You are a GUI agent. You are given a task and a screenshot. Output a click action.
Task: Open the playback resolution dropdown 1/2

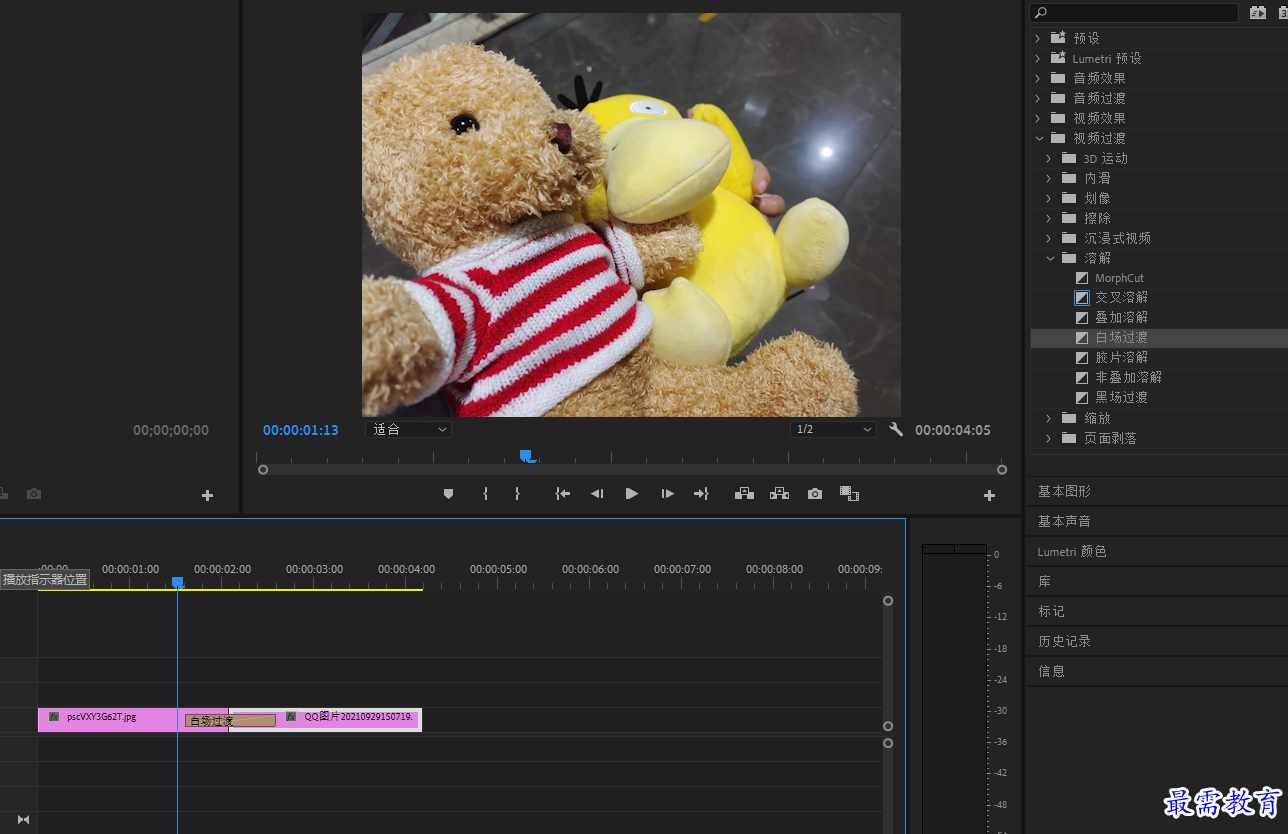[833, 430]
